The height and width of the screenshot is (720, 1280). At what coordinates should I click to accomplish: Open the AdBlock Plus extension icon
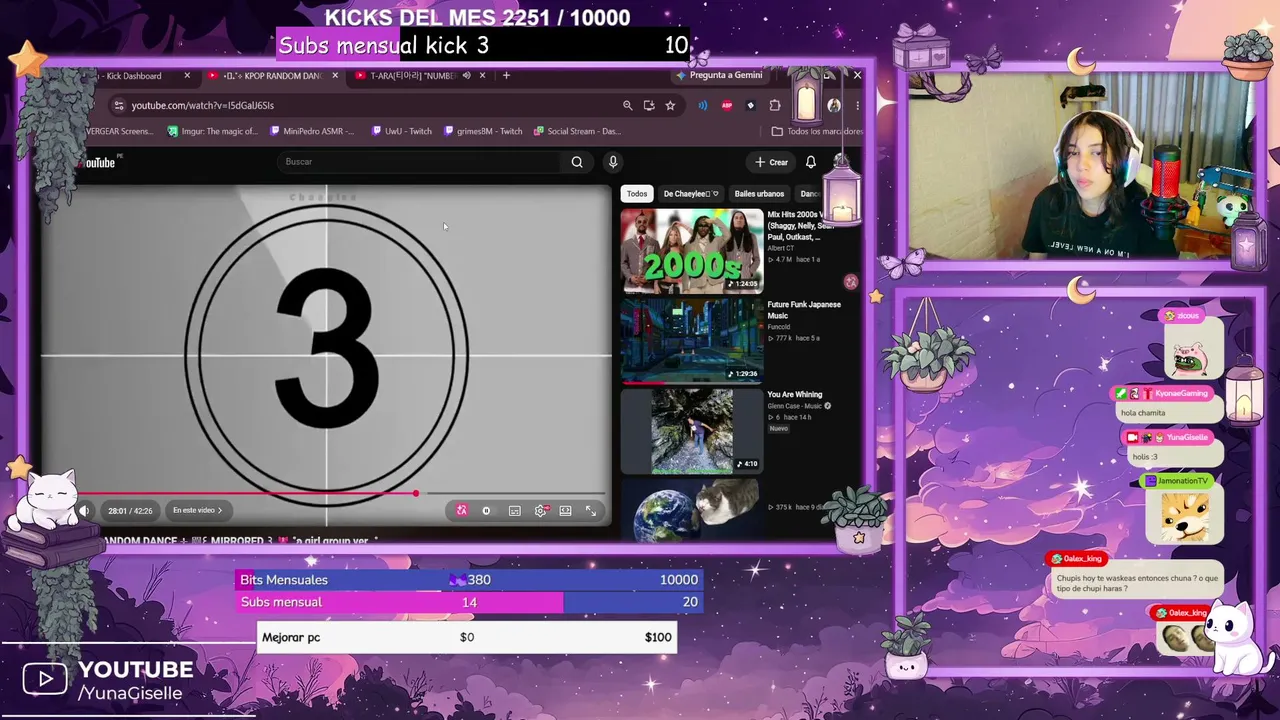point(727,105)
